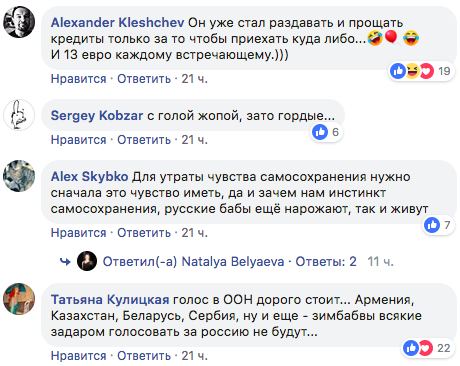This screenshot has height=366, width=460.
Task: Click the thumbs-up icon with 6 likes
Action: point(320,132)
